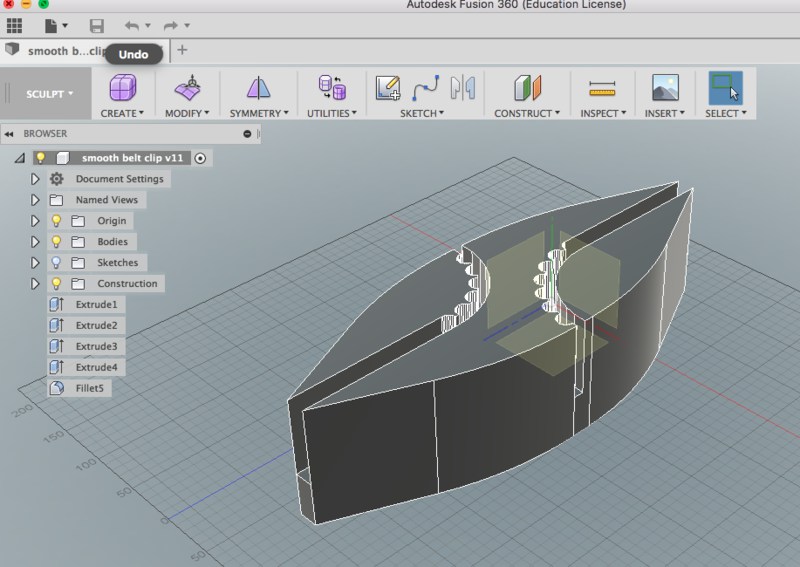
Task: Activate the radio button beside smooth belt clip v11
Action: point(201,158)
